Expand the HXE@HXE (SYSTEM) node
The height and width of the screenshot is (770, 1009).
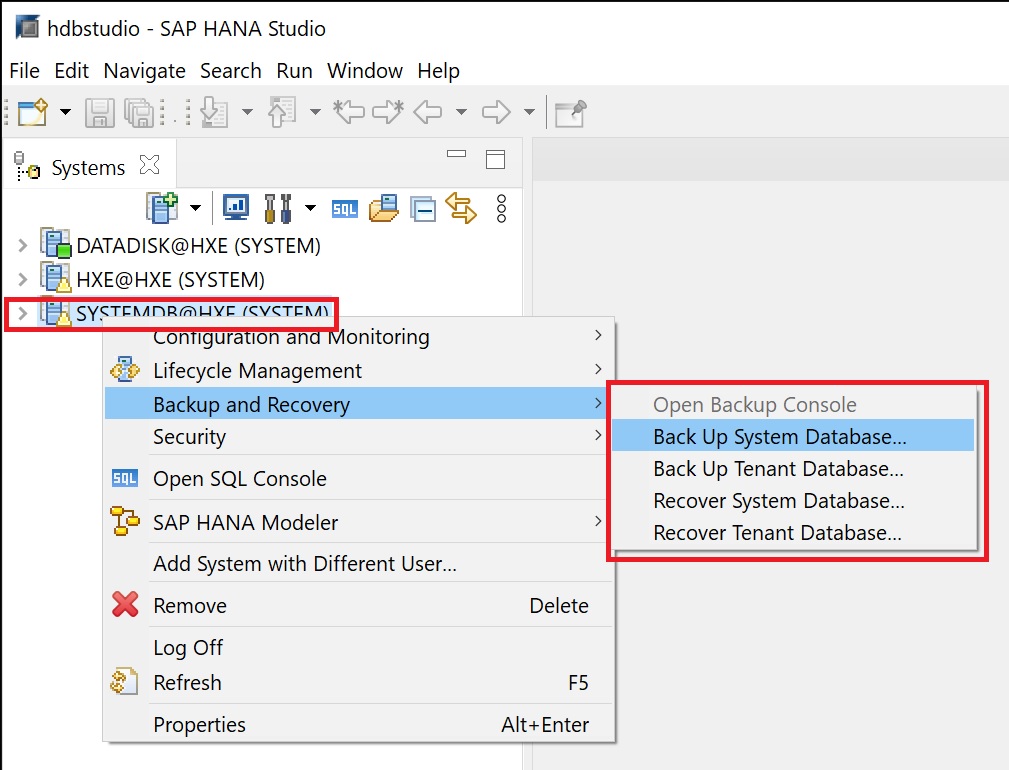[x=23, y=279]
